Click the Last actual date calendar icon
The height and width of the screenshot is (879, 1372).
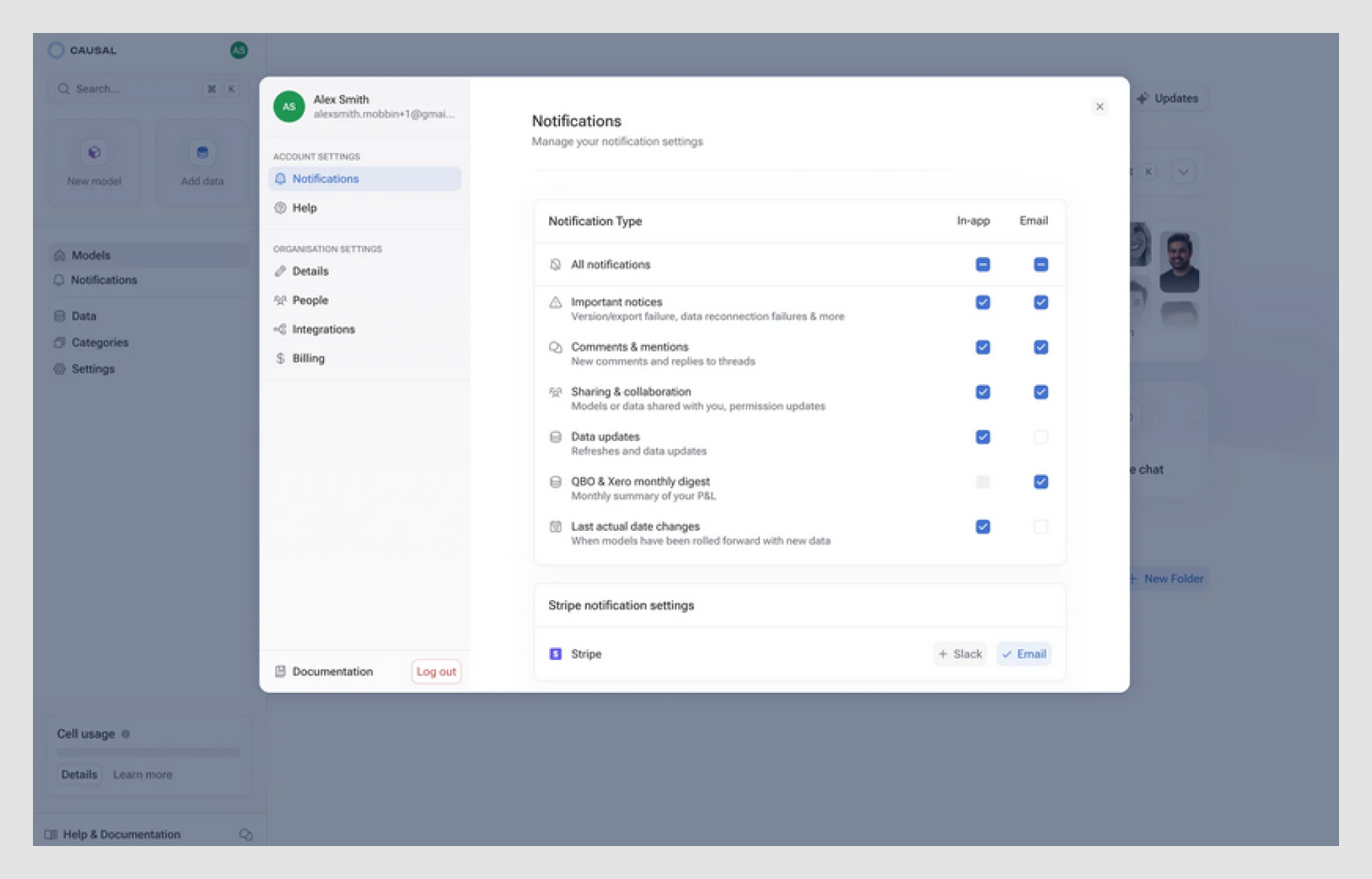pos(555,527)
